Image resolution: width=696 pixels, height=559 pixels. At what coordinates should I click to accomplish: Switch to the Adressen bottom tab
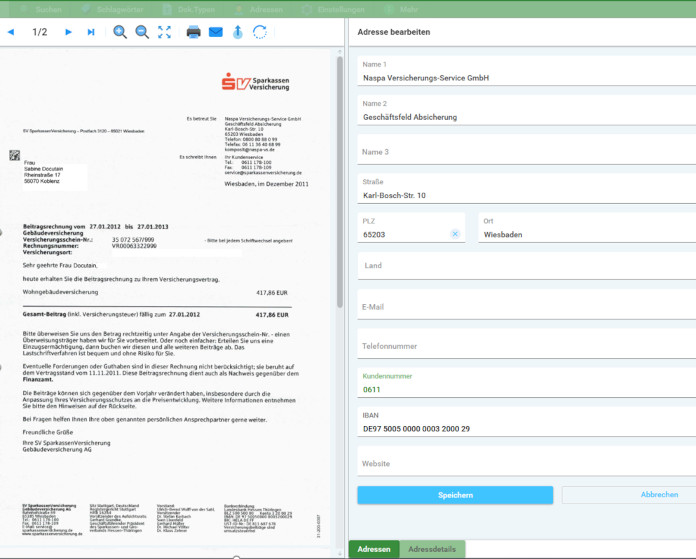[x=374, y=549]
